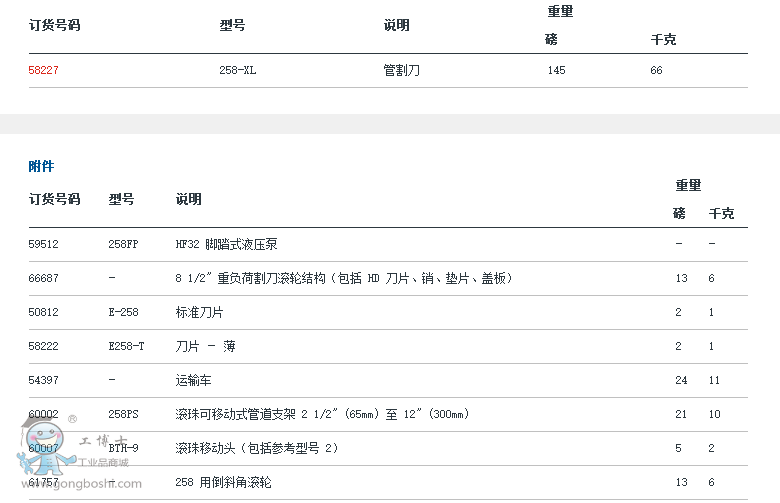Click the 管割刀 description cell
The height and width of the screenshot is (503, 780).
point(401,71)
